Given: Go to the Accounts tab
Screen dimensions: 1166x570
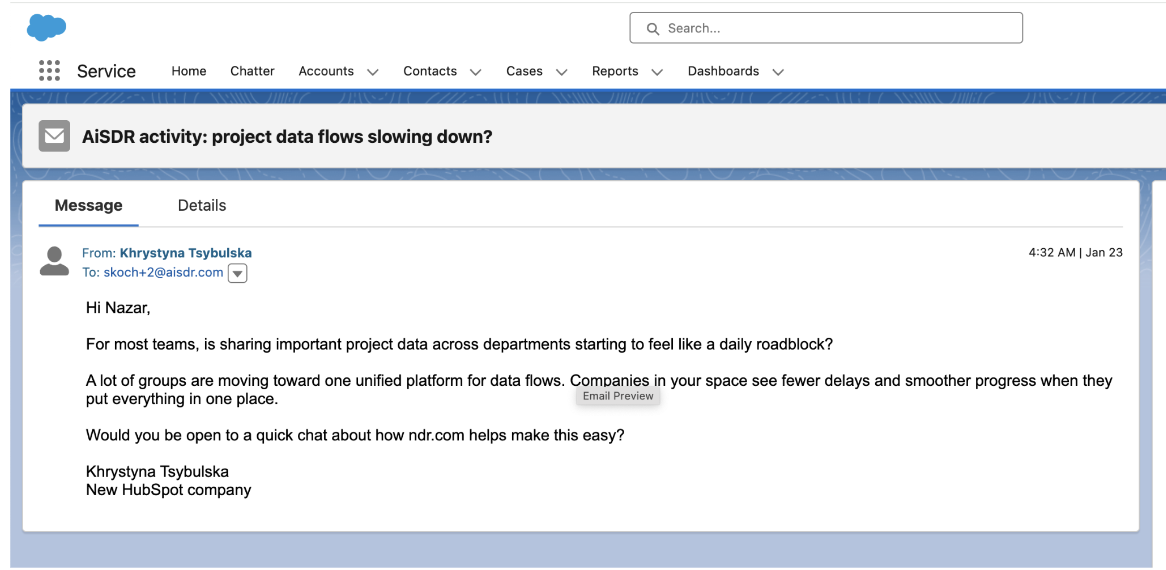Looking at the screenshot, I should [x=326, y=71].
